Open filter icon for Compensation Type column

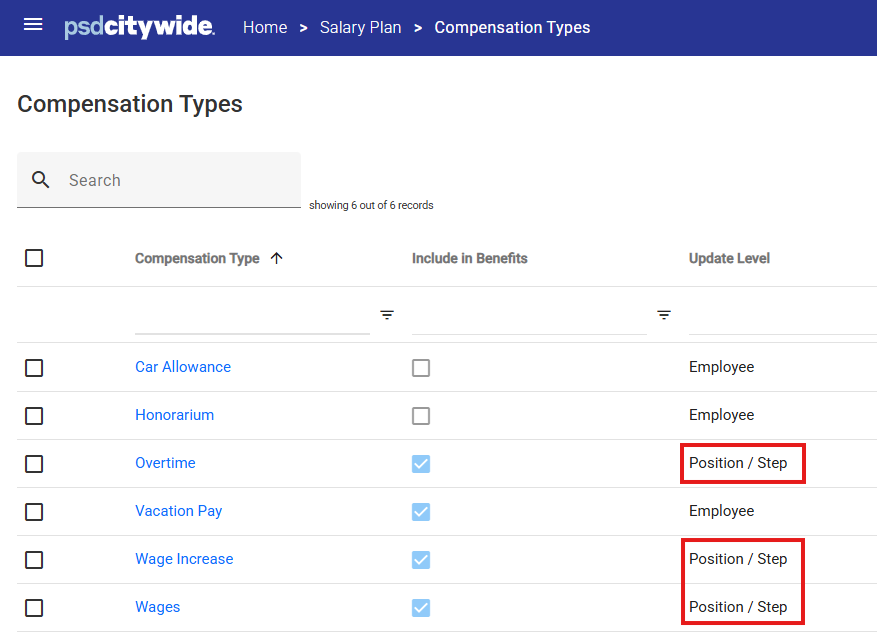(x=386, y=314)
